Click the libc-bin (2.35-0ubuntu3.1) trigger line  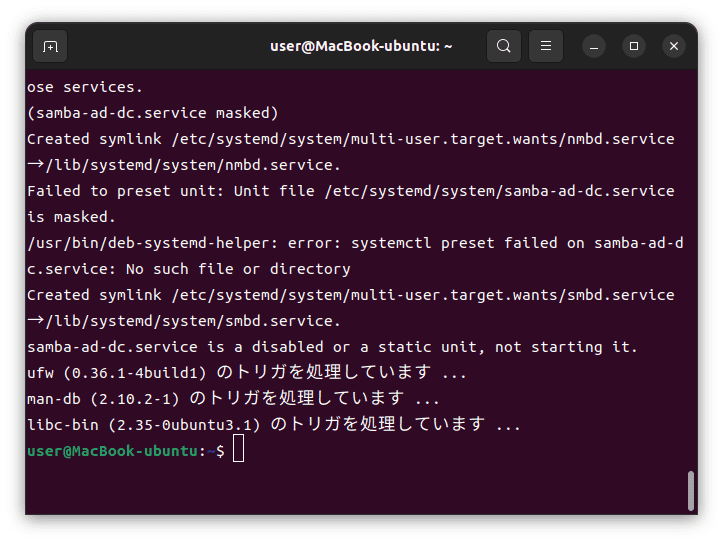(x=274, y=424)
